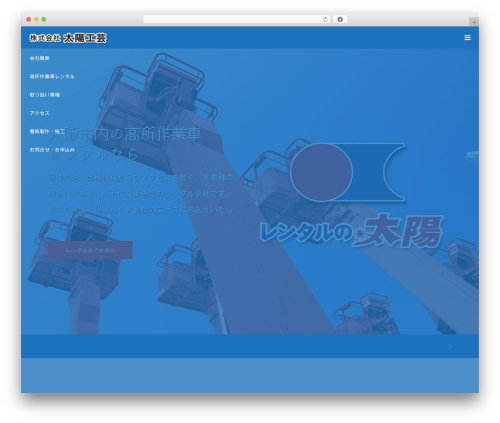Screen dimensions: 500x423
Task: Click the circular icon next to the address bar
Action: pyautogui.click(x=340, y=20)
